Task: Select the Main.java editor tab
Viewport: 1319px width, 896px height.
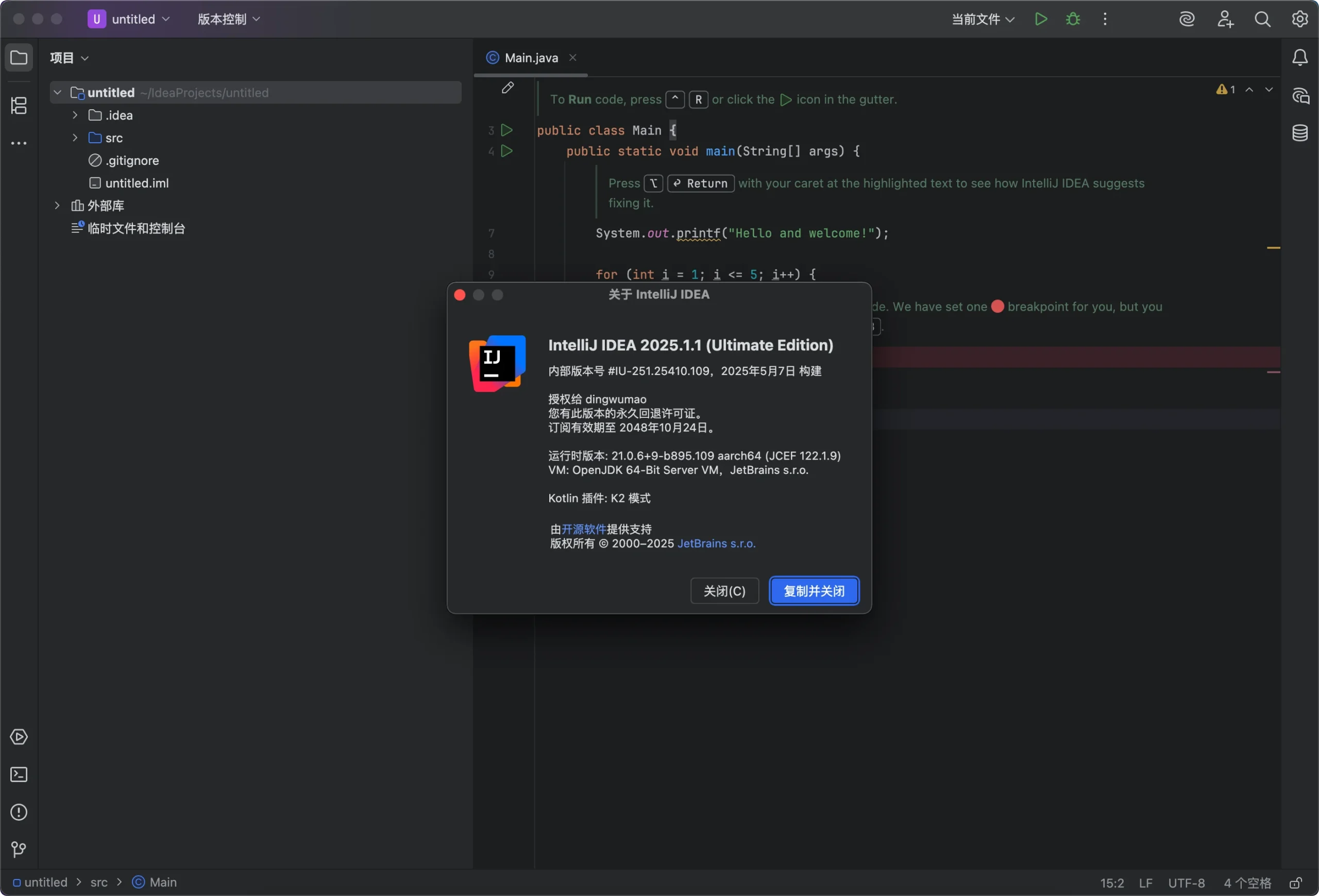Action: click(531, 58)
